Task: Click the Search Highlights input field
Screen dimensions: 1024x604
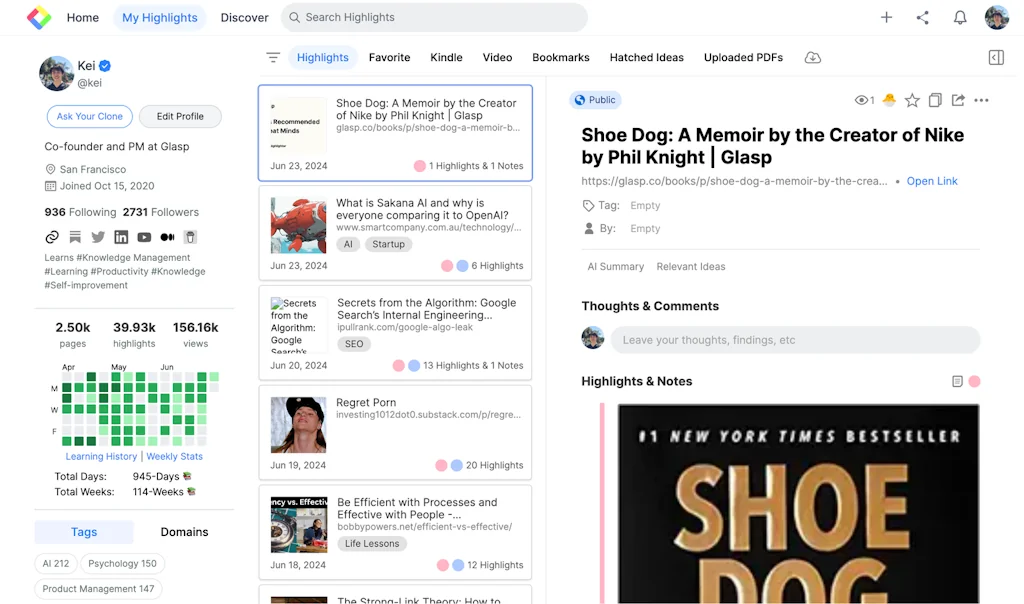Action: (x=435, y=17)
